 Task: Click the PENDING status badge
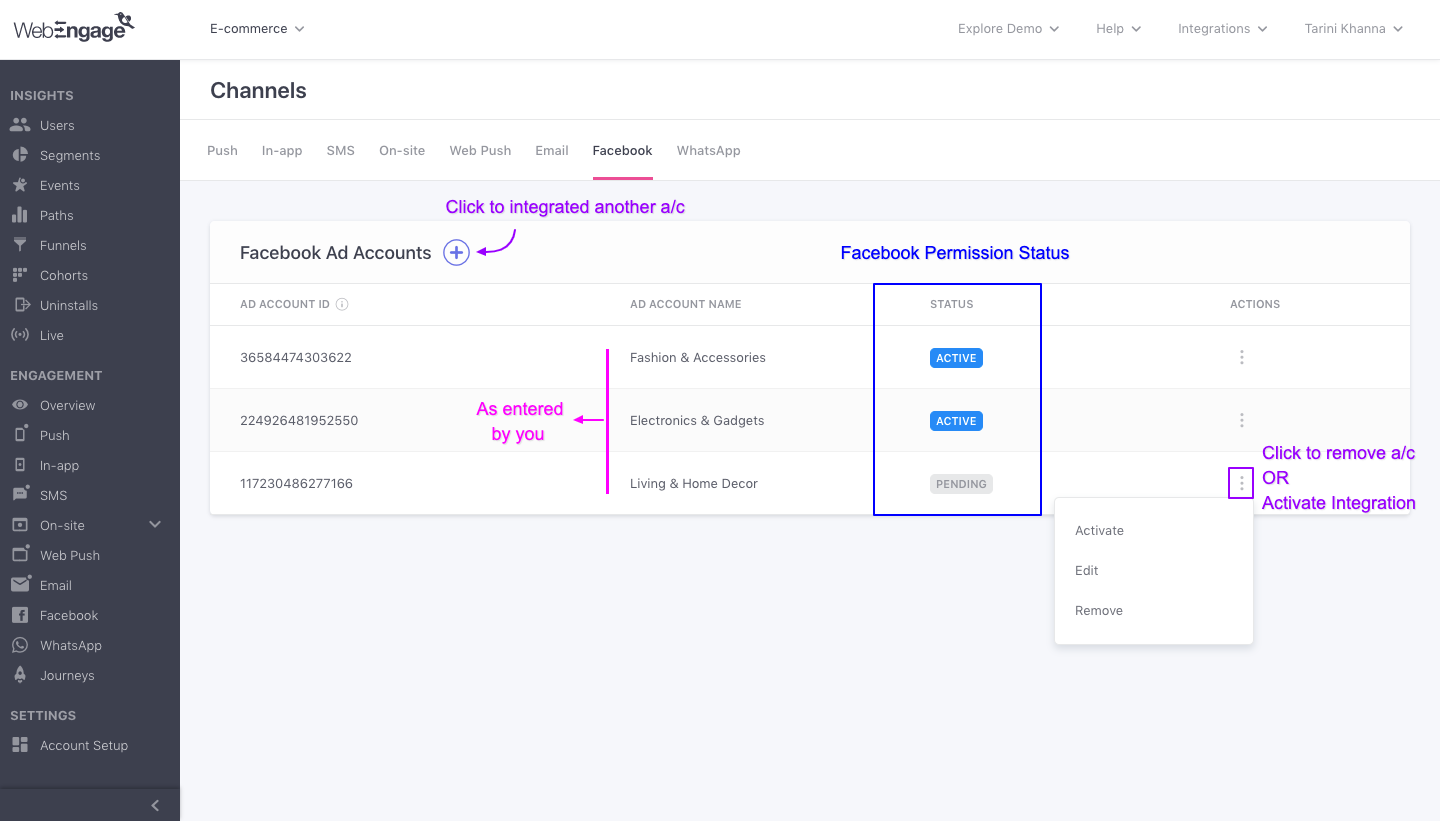[961, 484]
